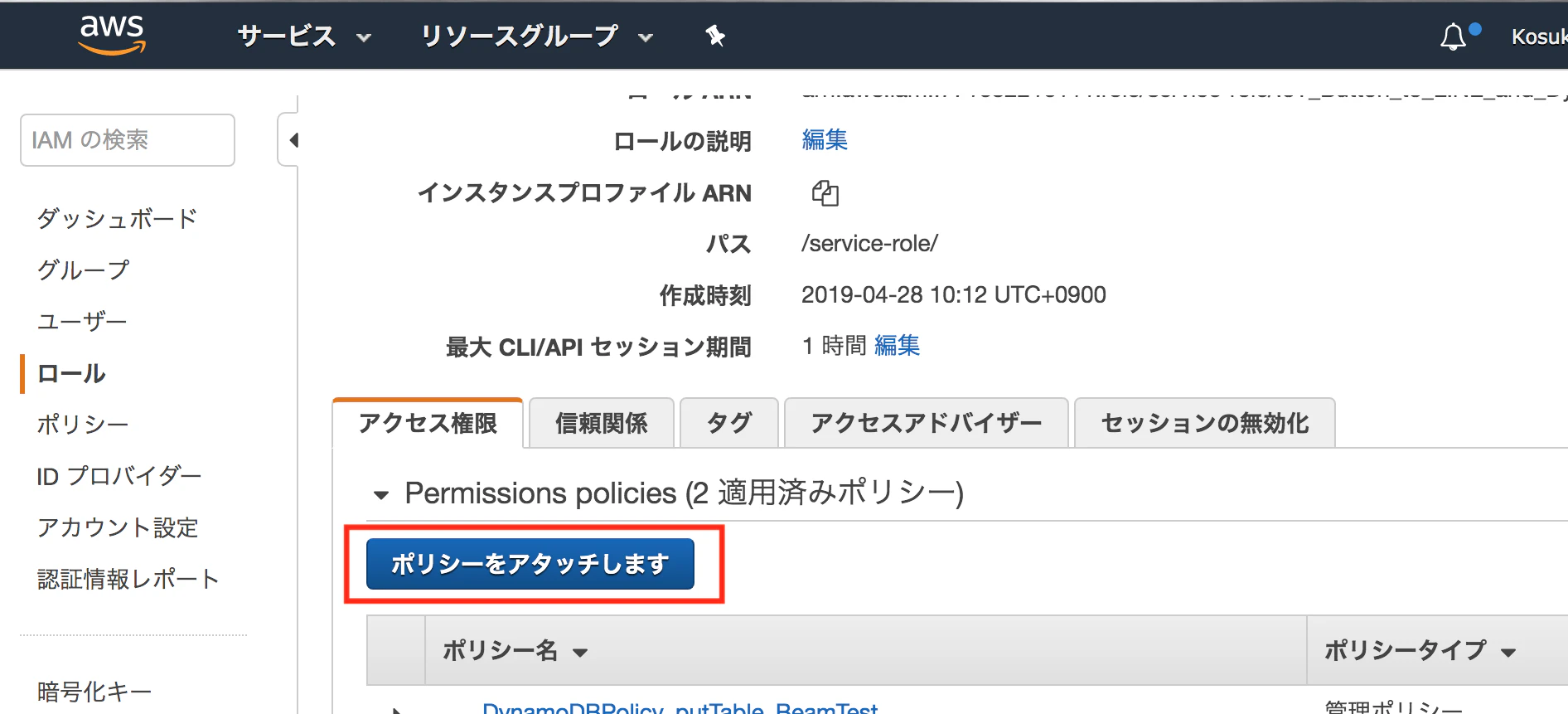Collapse the Permissions policies section
The width and height of the screenshot is (1568, 714).
pos(381,495)
